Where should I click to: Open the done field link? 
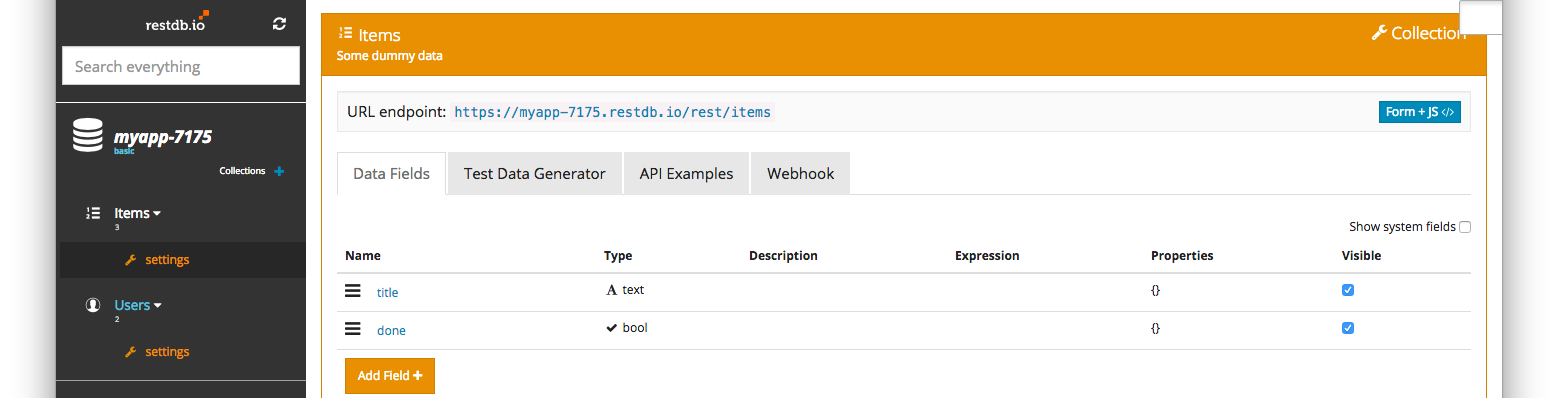391,330
